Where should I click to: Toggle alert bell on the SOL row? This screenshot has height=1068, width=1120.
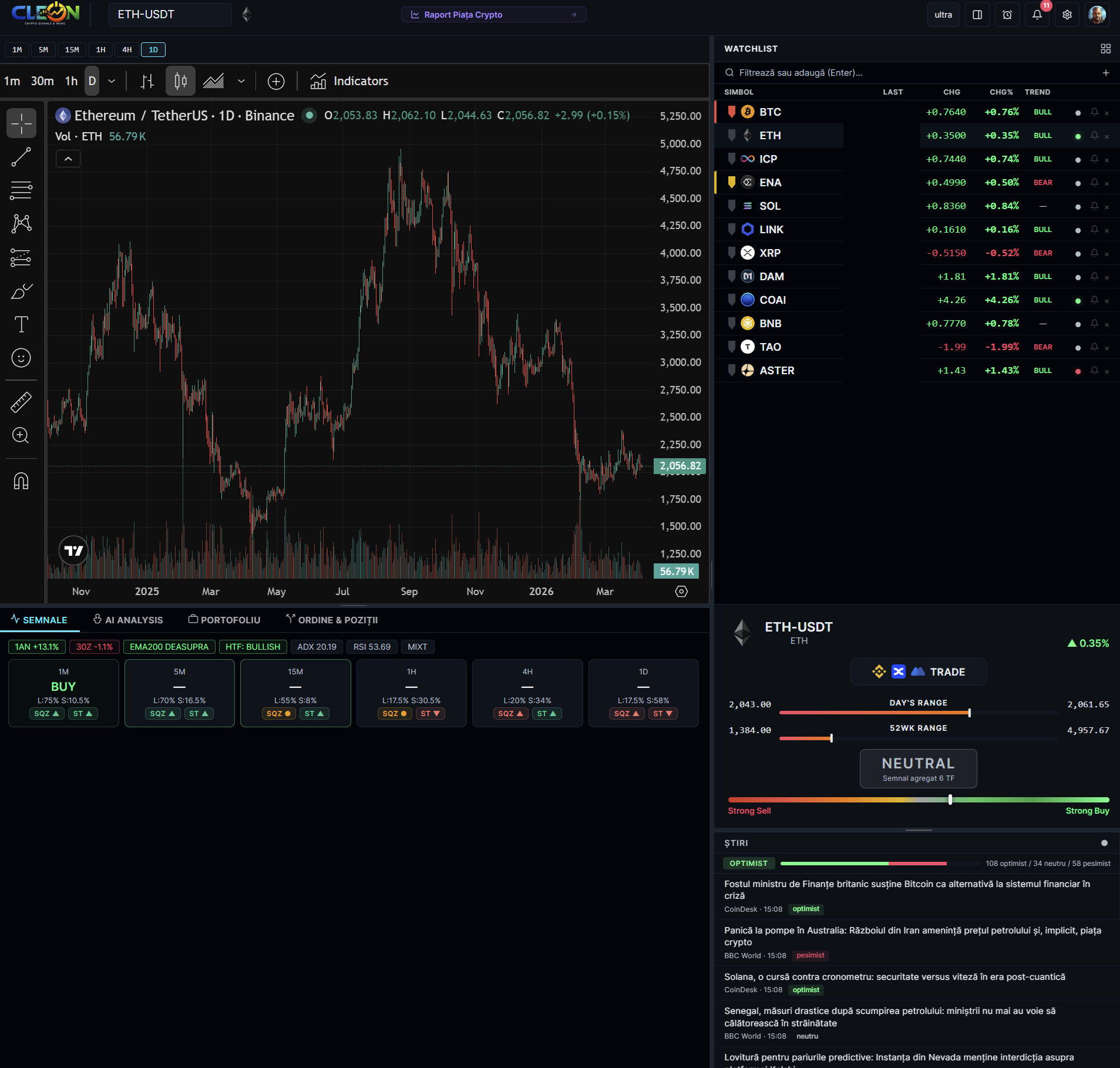click(x=1094, y=206)
